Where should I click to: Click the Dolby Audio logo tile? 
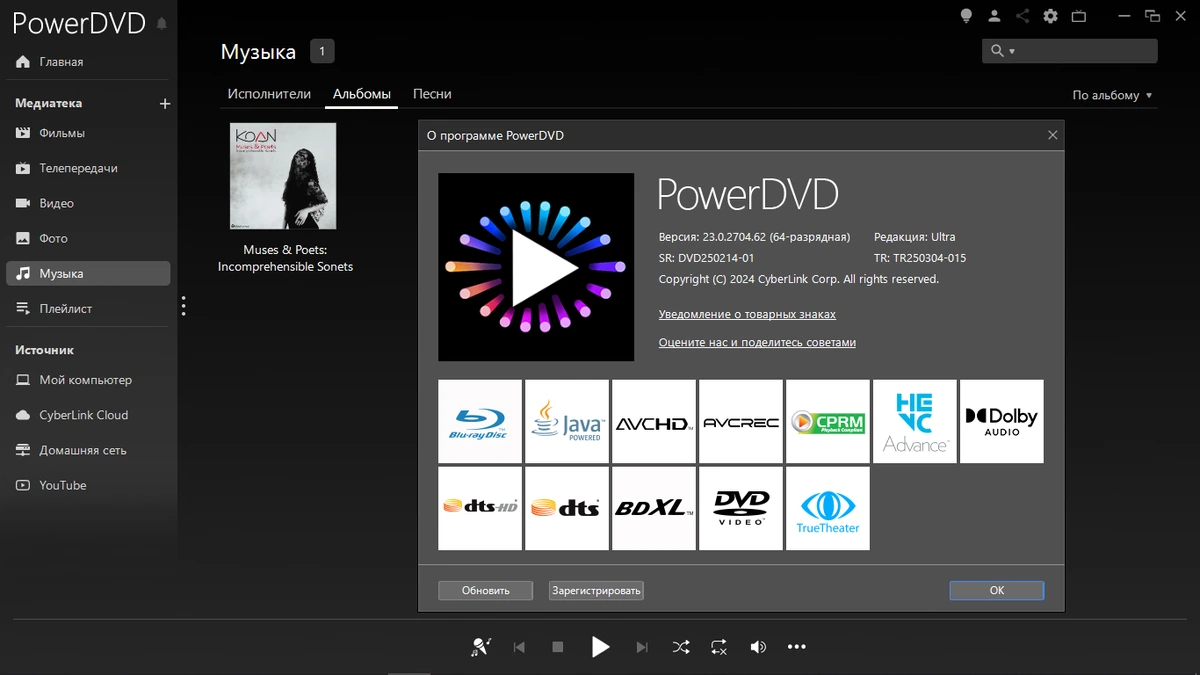pos(1002,421)
